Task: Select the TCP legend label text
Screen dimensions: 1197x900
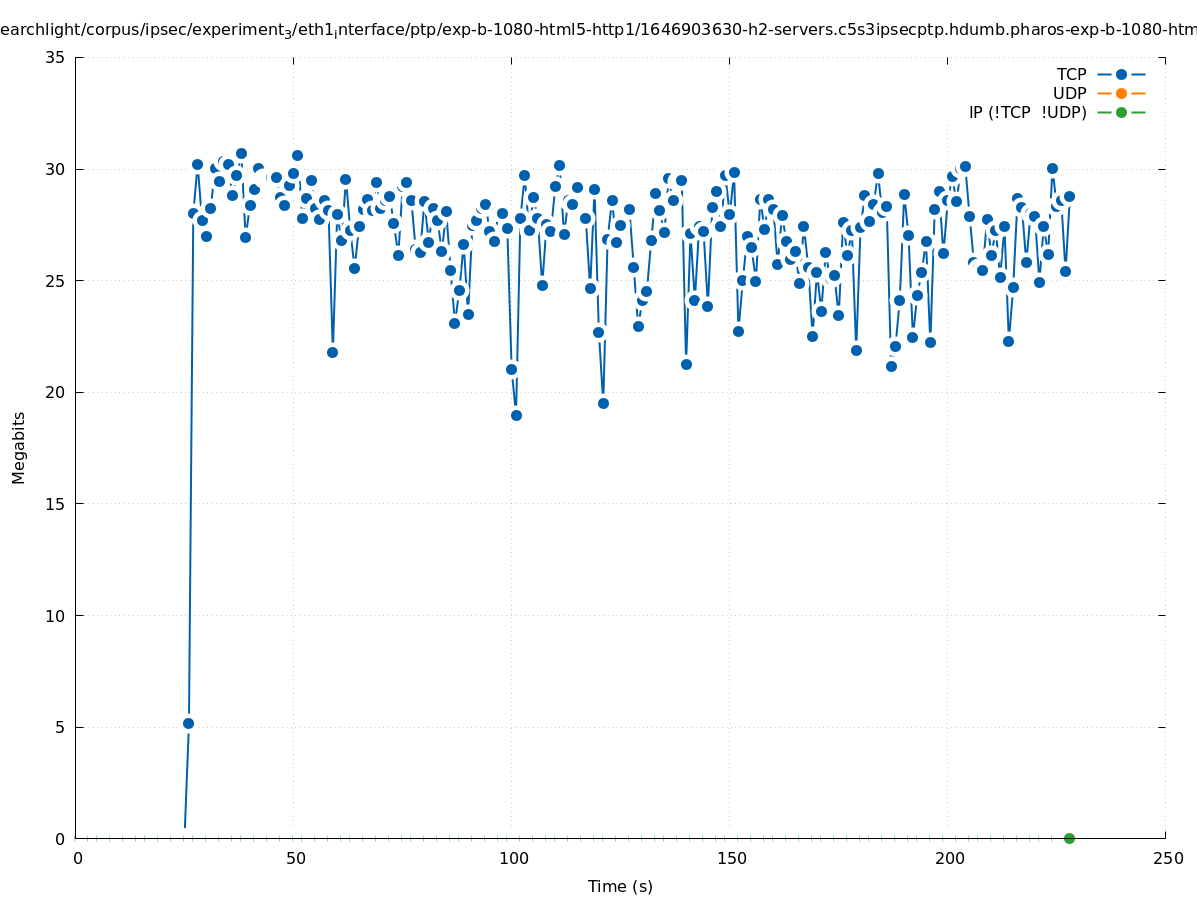Action: 1071,74
